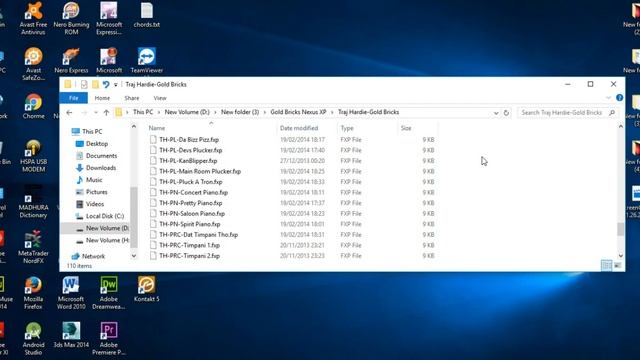Open address bar history dropdown

click(496, 113)
